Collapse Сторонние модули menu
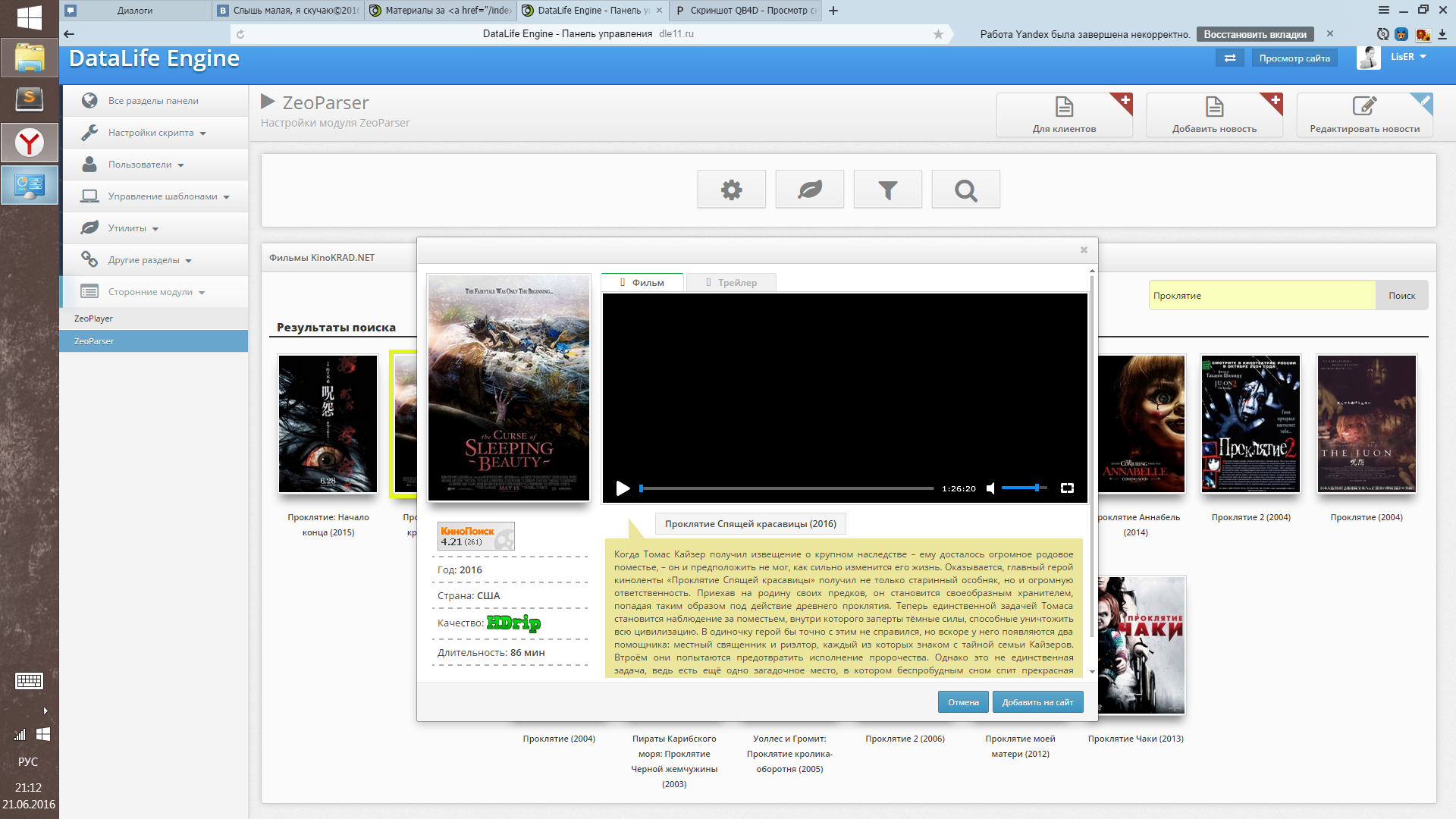This screenshot has width=1456, height=819. [155, 292]
